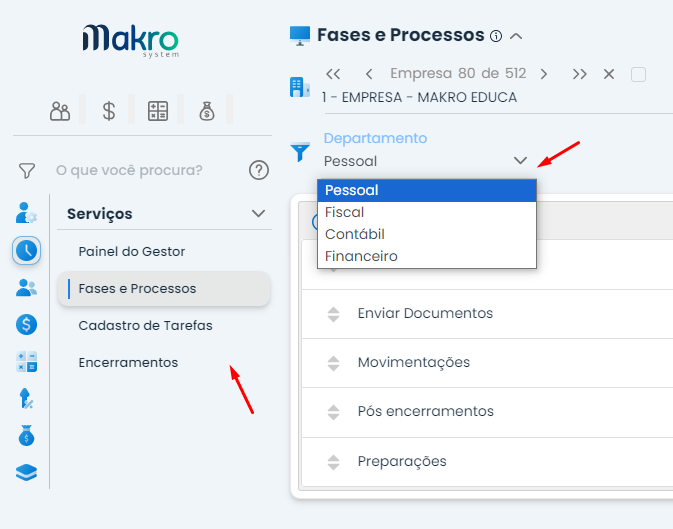Click the company name 1 - EMPRESA - MAKRO EDUCA
Viewport: 673px width, 529px height.
tap(419, 97)
